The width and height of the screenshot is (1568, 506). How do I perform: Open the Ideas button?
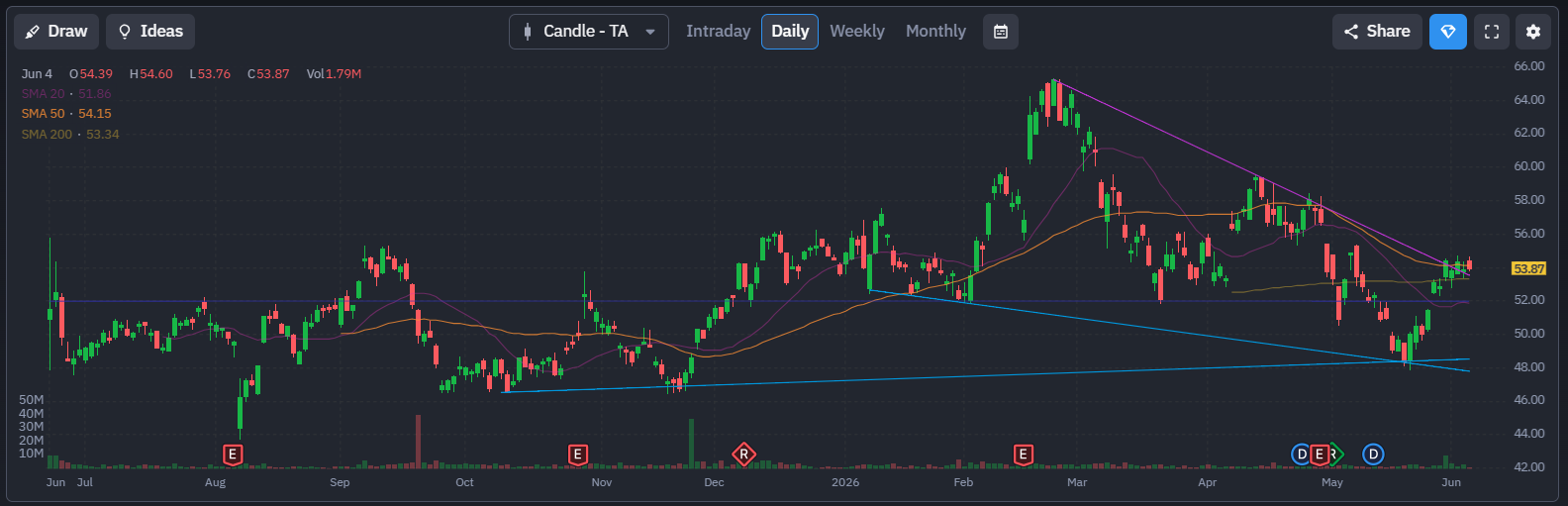150,32
